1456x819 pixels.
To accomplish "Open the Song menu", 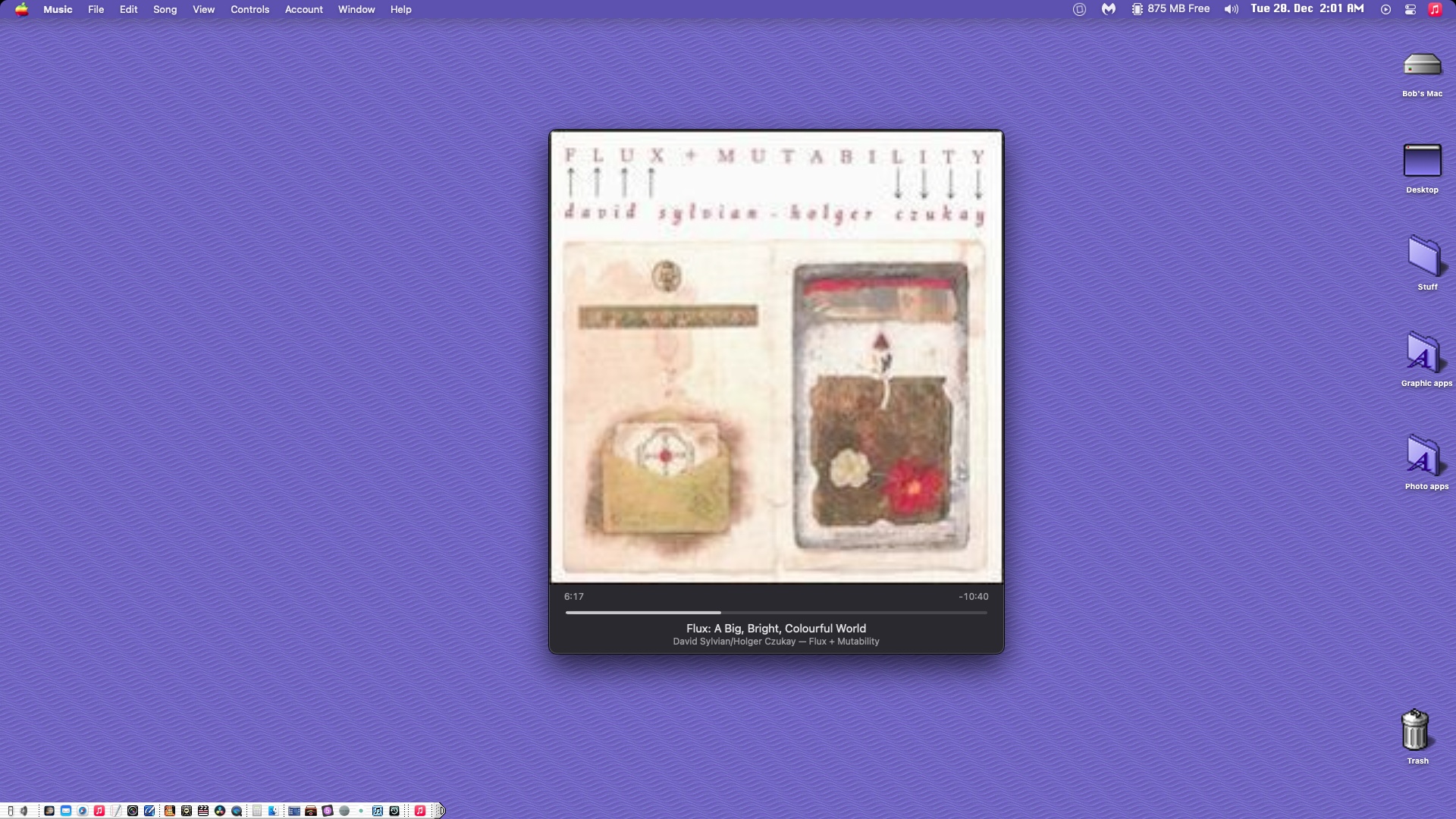I will [x=165, y=9].
